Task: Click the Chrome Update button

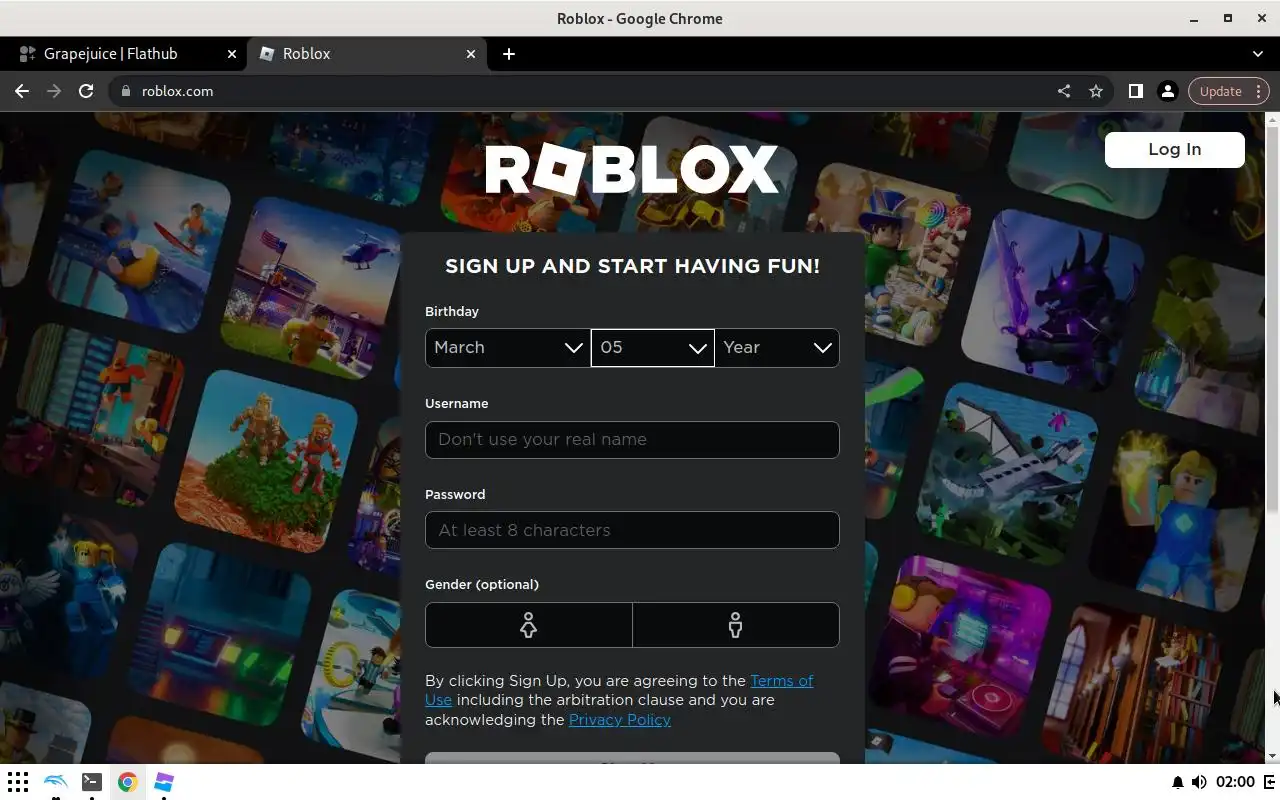Action: [x=1229, y=91]
